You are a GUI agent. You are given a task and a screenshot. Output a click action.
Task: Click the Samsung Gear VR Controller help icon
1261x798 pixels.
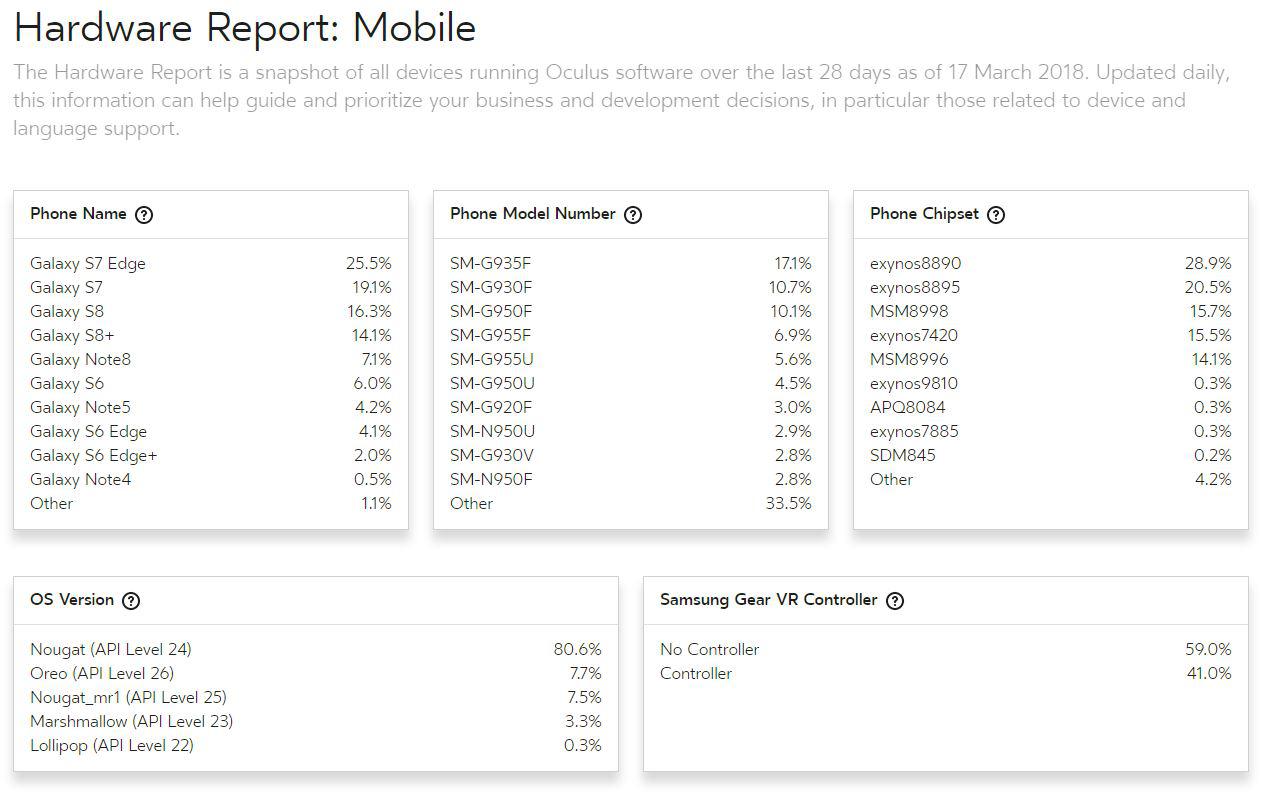pos(895,601)
